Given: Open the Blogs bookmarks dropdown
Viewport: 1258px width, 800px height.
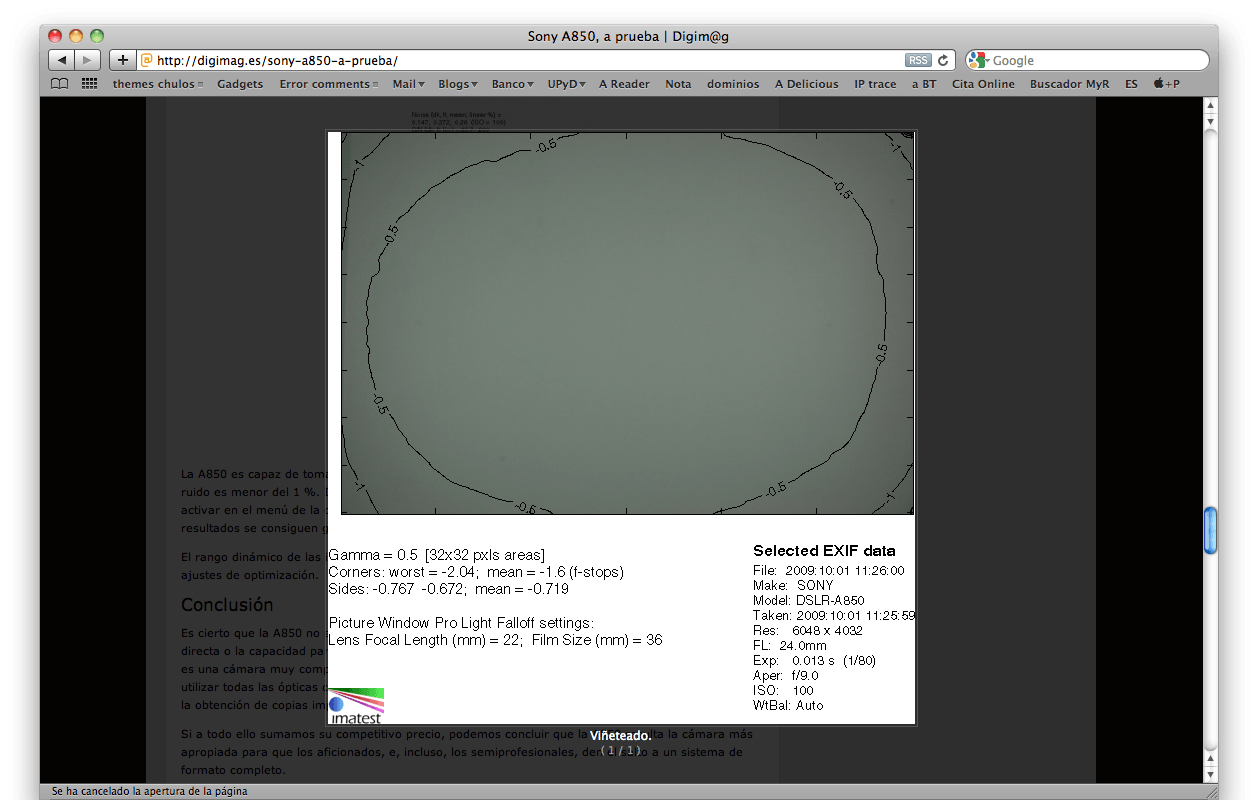Looking at the screenshot, I should 458,84.
